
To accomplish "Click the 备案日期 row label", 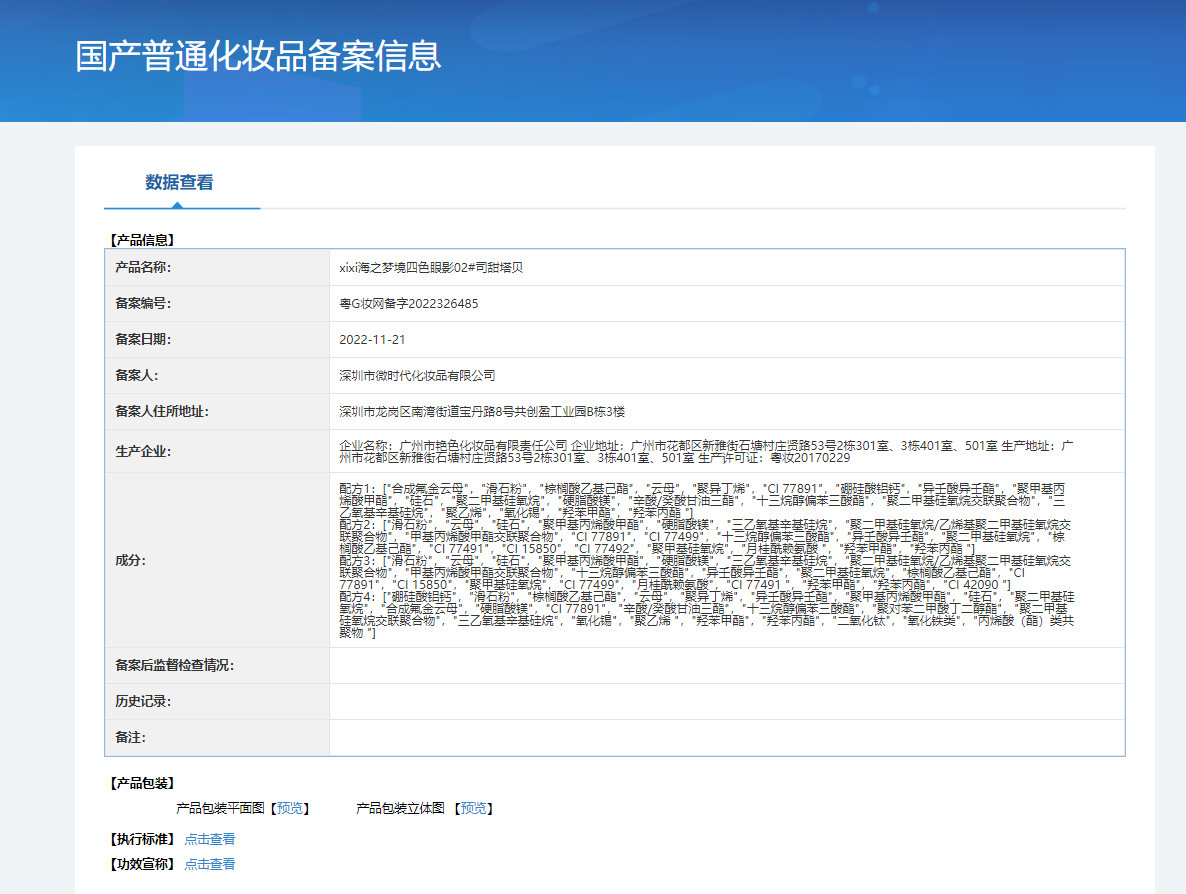I will tap(143, 340).
